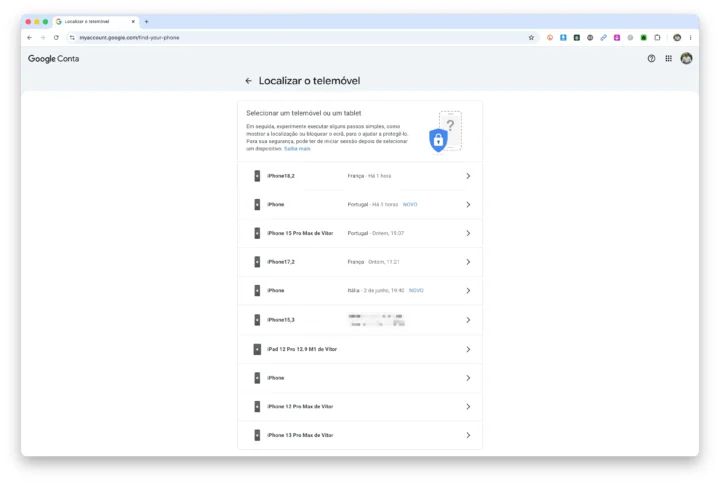The width and height of the screenshot is (720, 484).
Task: Open the Google account avatar on the page
Action: [x=686, y=58]
